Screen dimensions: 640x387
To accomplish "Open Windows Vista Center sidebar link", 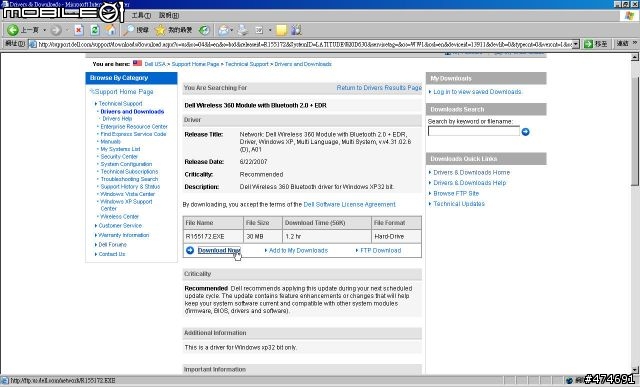I will [127, 194].
